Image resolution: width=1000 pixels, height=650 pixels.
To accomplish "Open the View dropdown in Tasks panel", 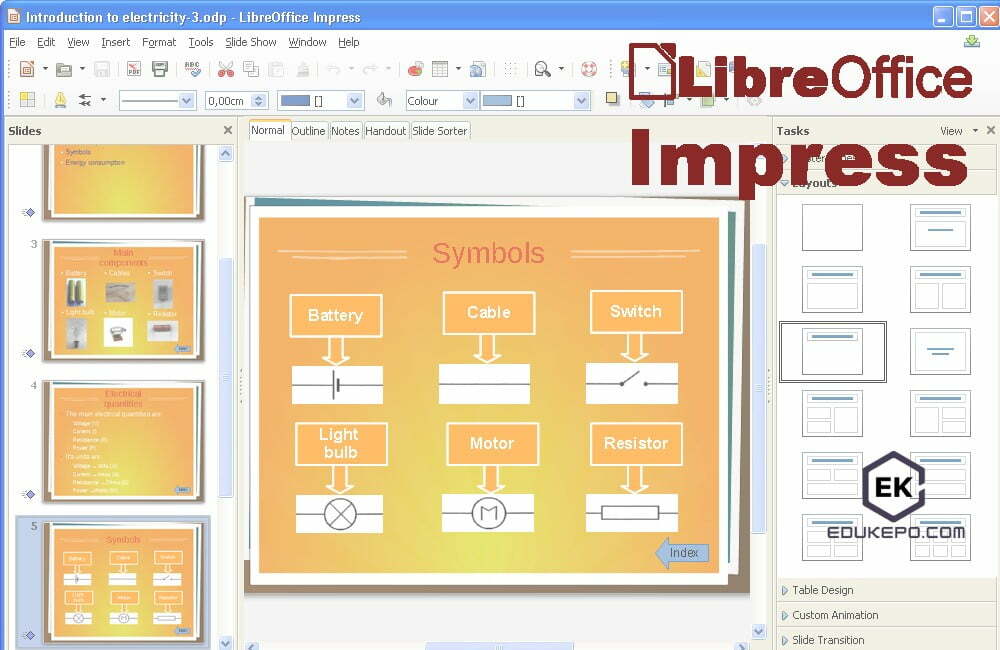I will click(957, 130).
